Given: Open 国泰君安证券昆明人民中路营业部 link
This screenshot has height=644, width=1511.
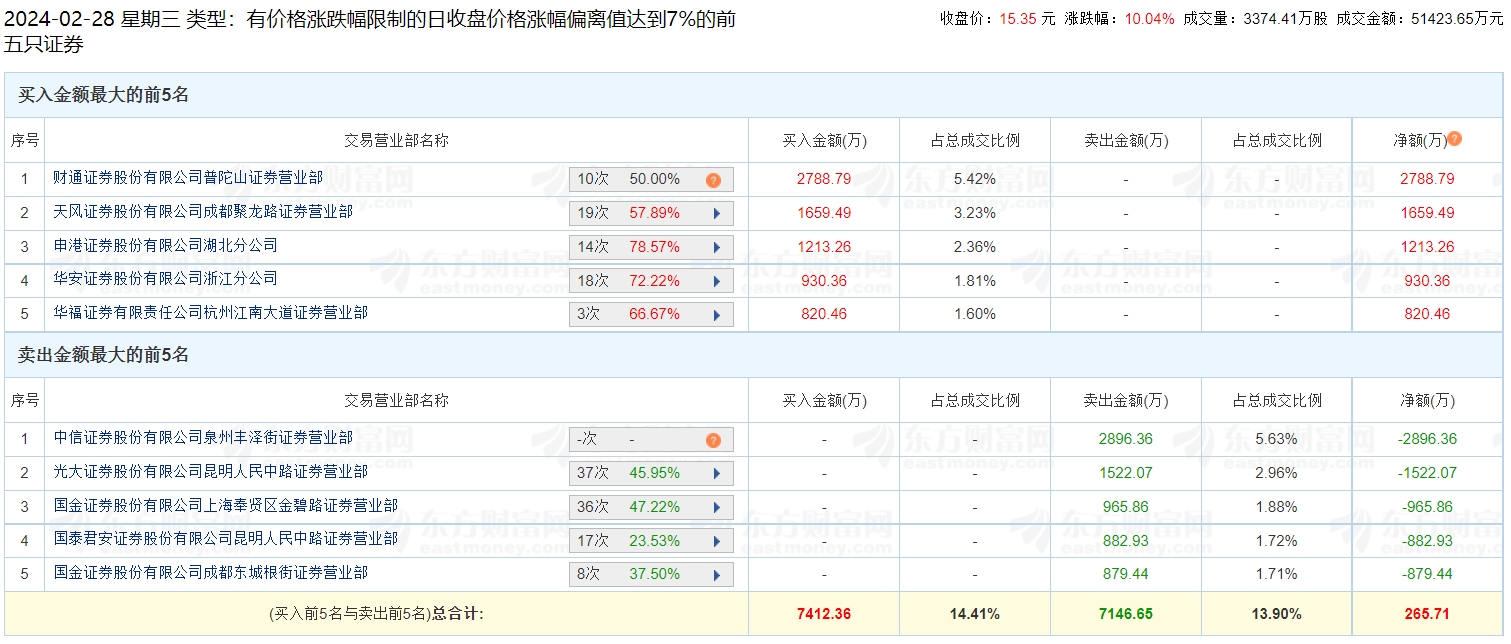Looking at the screenshot, I should [x=225, y=539].
